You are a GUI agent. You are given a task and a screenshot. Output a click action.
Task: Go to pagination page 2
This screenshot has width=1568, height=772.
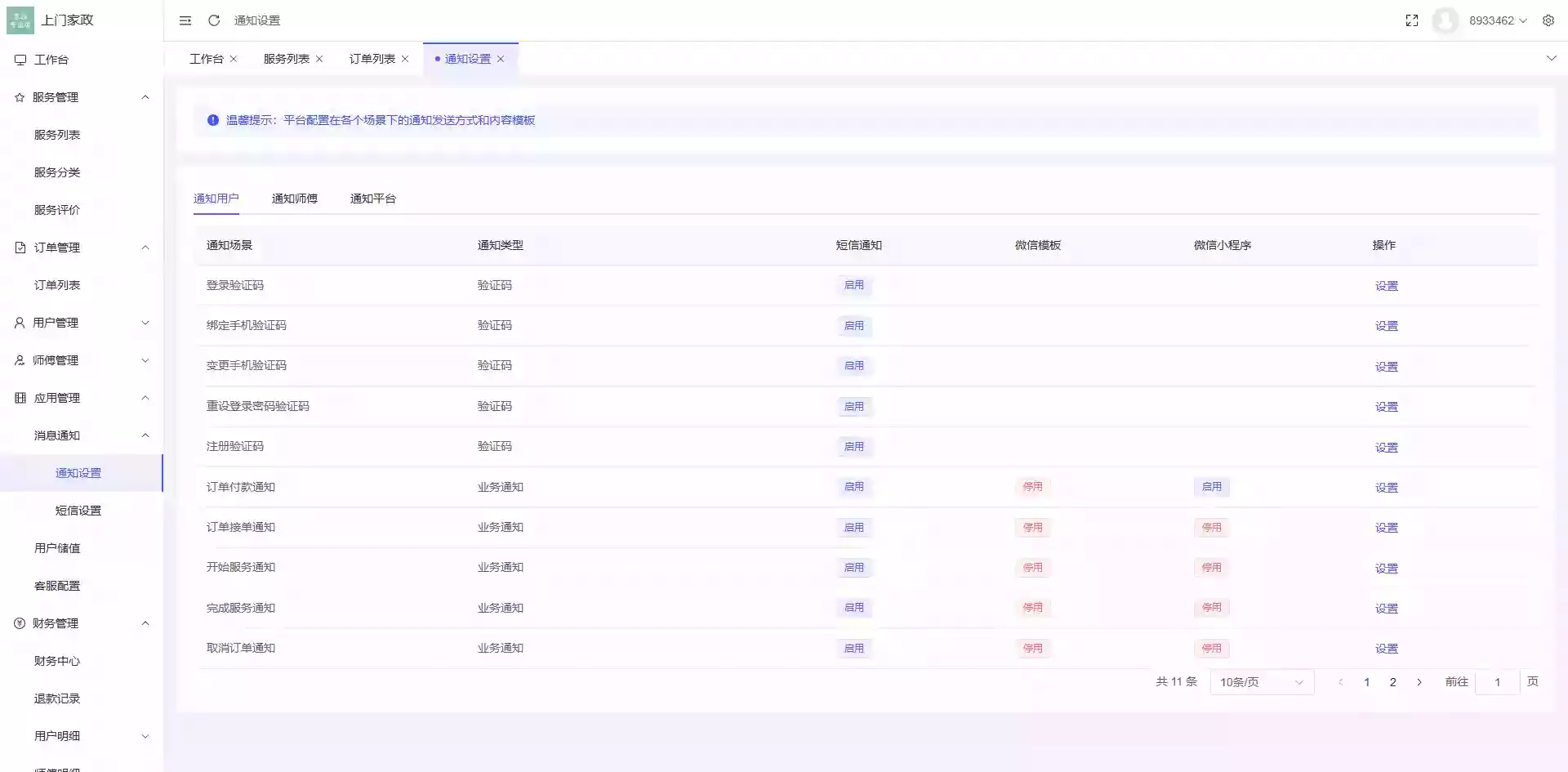pyautogui.click(x=1392, y=681)
